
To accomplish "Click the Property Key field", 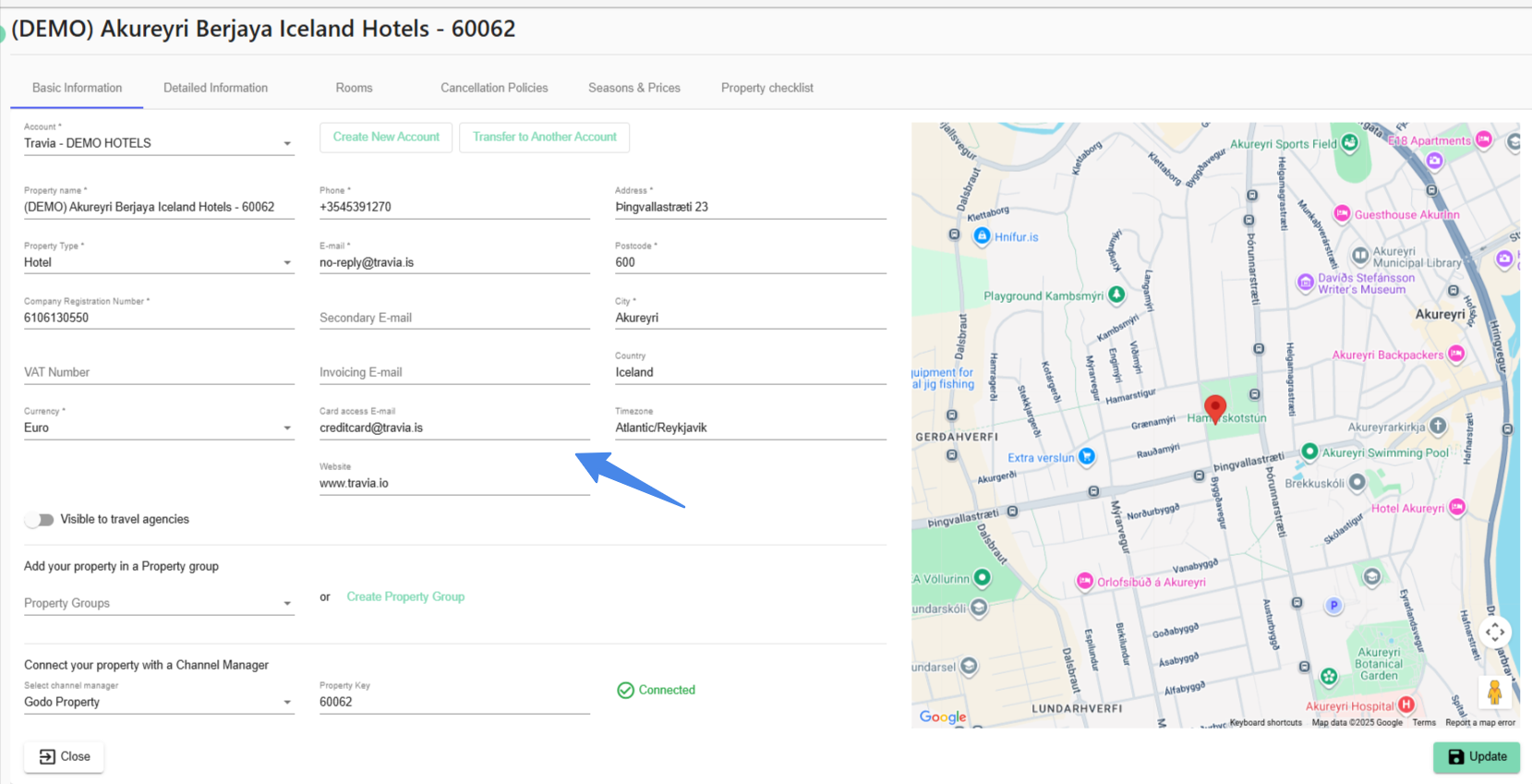I will 454,702.
